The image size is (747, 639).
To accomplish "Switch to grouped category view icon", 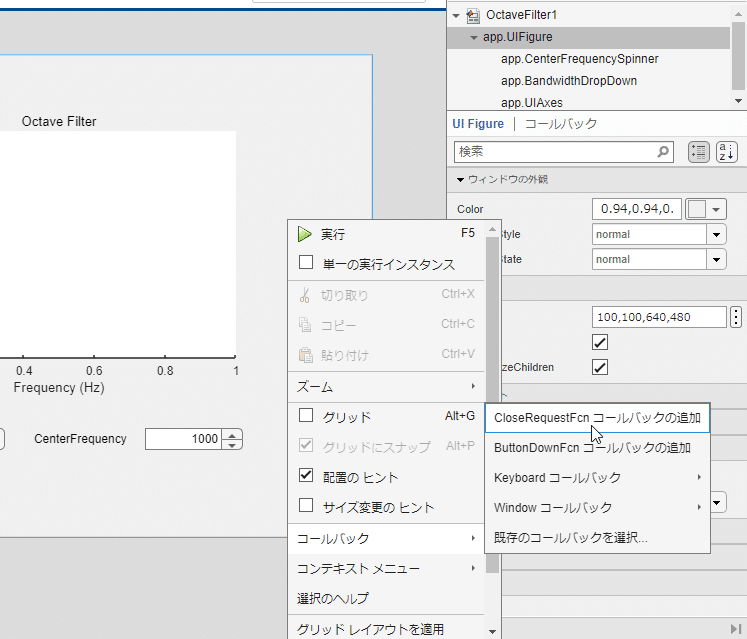I will [x=698, y=152].
